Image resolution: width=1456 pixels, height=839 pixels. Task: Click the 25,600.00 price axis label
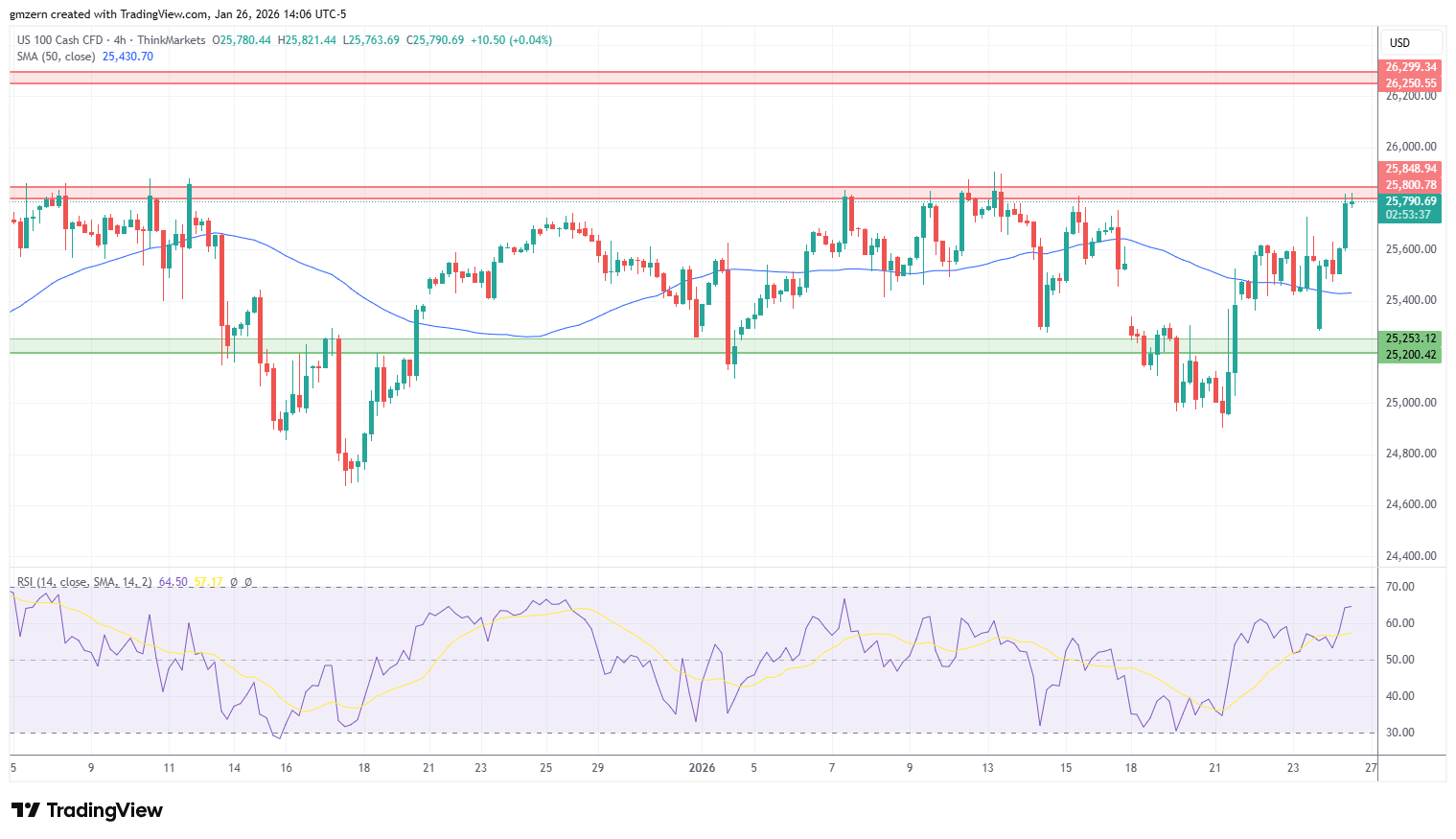coord(1411,249)
